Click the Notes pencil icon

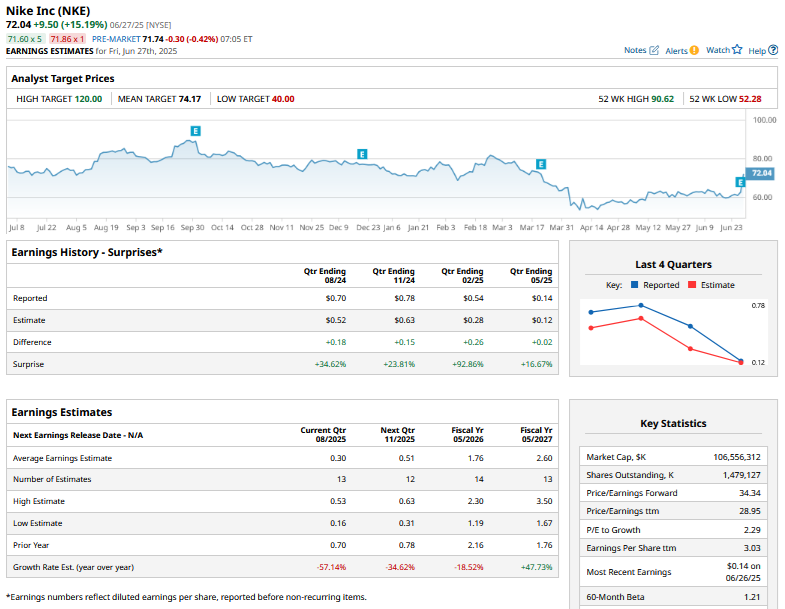tap(654, 50)
